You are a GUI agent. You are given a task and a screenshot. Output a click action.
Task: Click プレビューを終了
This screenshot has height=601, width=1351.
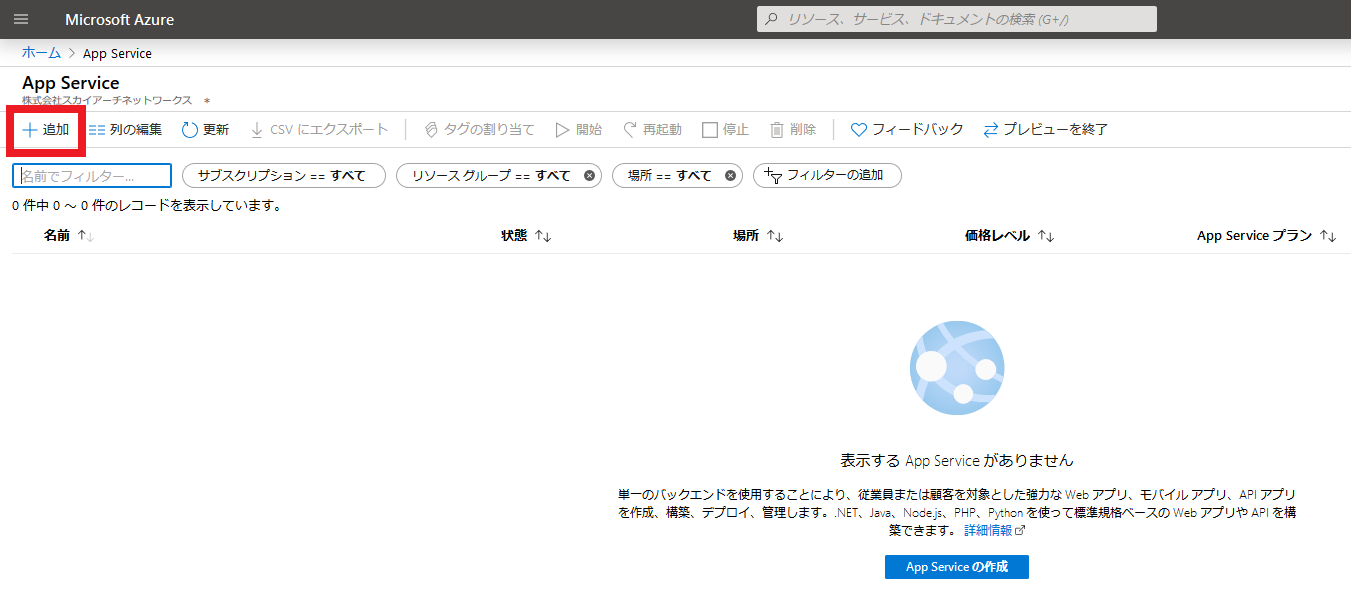[x=1046, y=129]
